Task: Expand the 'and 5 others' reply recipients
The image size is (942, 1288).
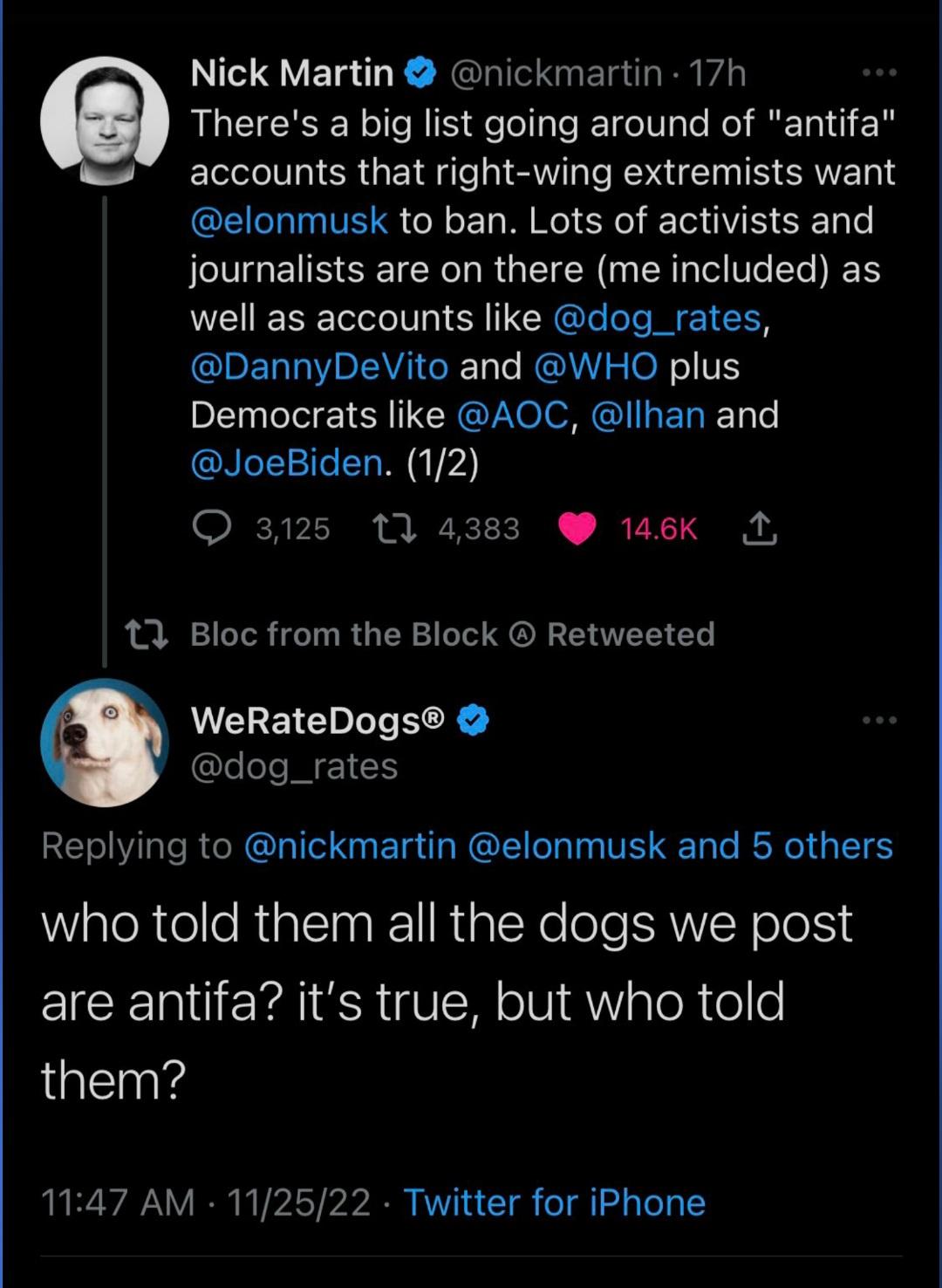Action: click(x=785, y=846)
